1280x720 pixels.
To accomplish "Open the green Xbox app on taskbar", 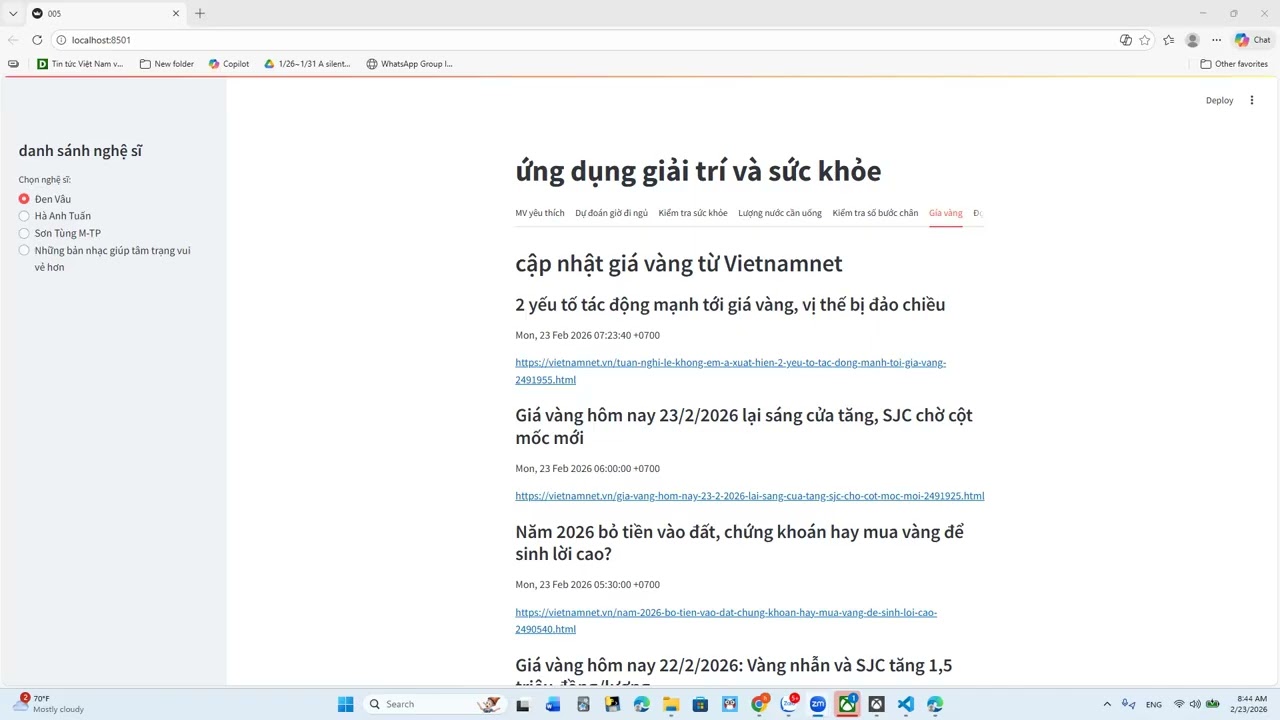I will click(847, 704).
